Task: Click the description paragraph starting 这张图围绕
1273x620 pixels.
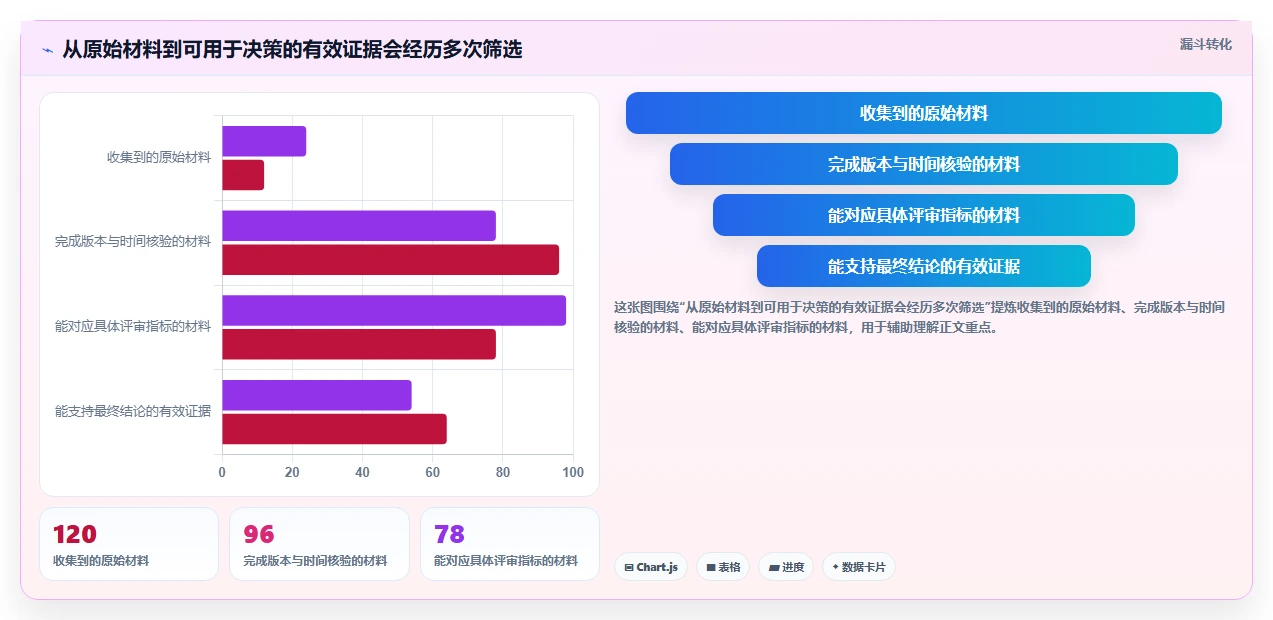Action: coord(920,317)
